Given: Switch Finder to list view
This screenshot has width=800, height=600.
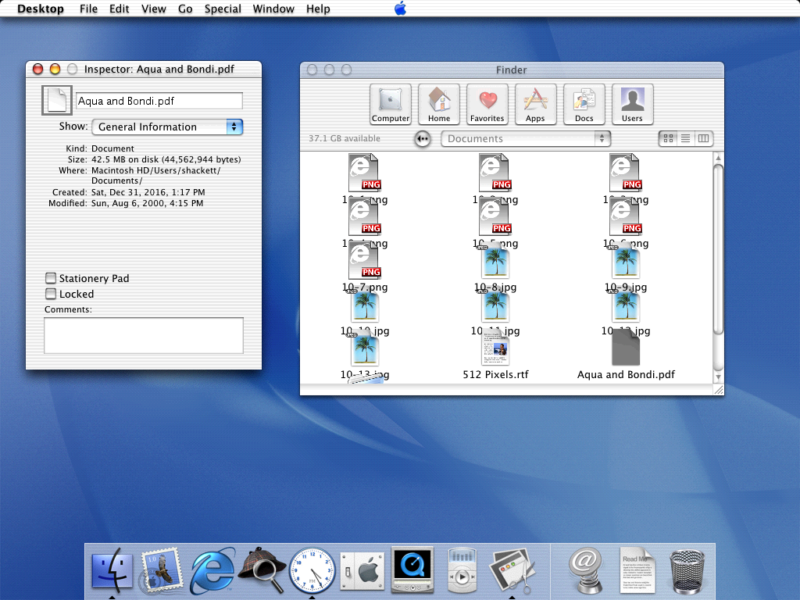Looking at the screenshot, I should [686, 138].
